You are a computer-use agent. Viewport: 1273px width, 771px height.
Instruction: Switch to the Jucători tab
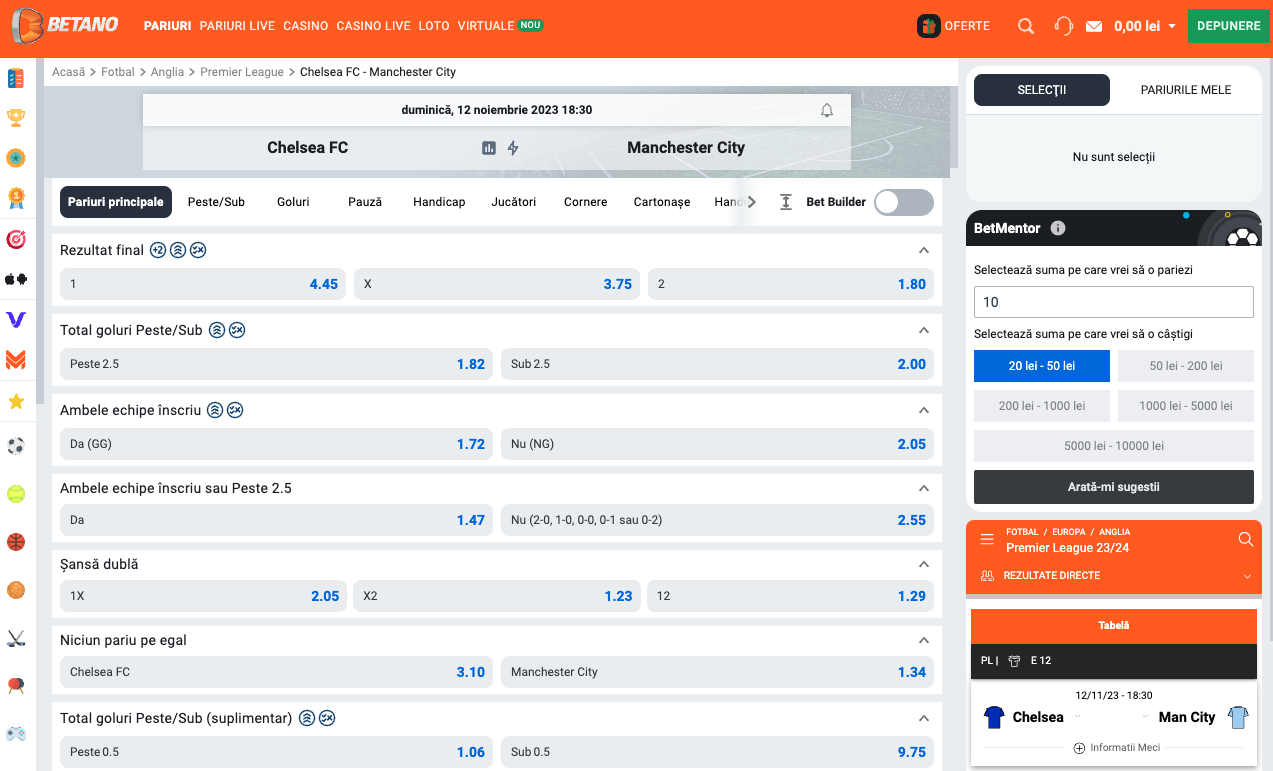pos(514,202)
